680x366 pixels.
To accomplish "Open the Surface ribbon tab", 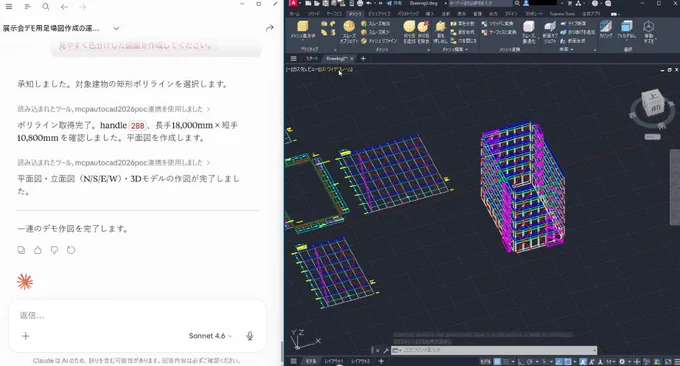I will tap(334, 14).
